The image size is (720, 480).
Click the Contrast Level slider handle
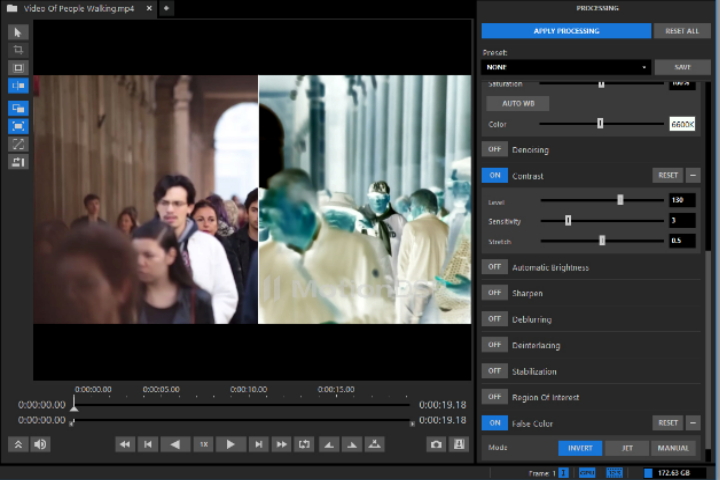tap(620, 200)
